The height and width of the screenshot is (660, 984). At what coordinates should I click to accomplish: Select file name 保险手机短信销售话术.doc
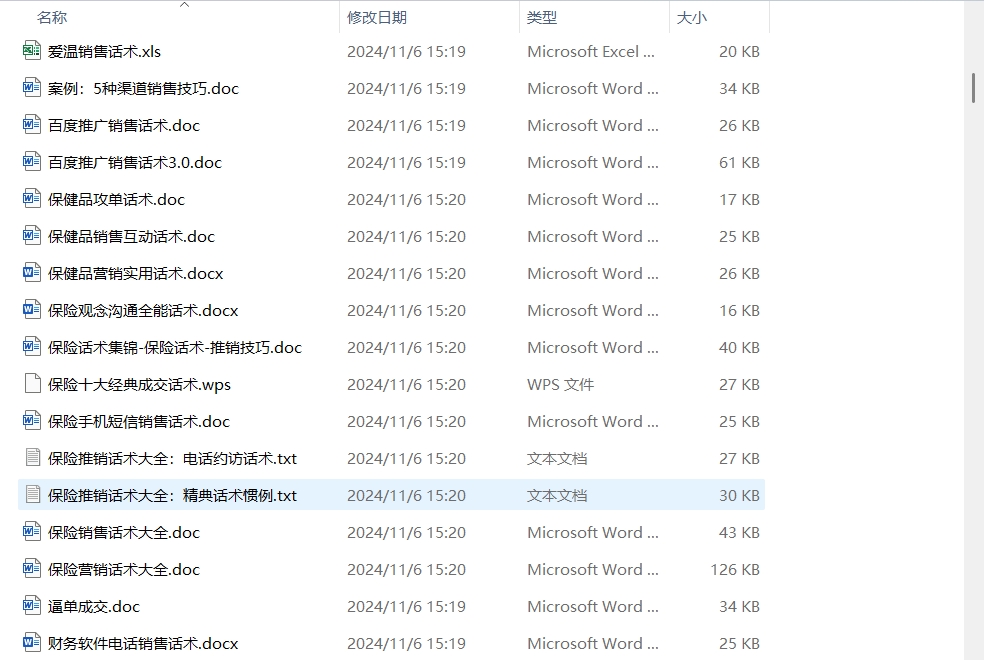[x=139, y=422]
